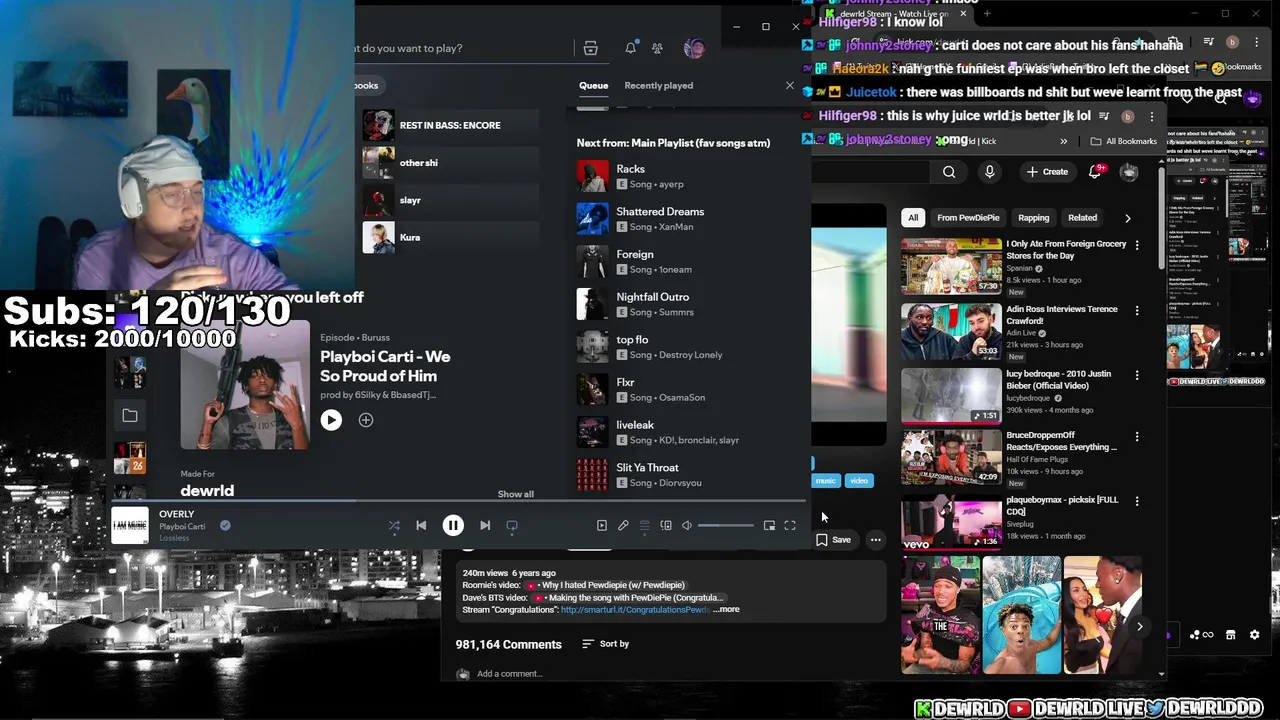1280x720 pixels.
Task: Show more YouTube filter chips with the arrow
Action: tap(1128, 218)
